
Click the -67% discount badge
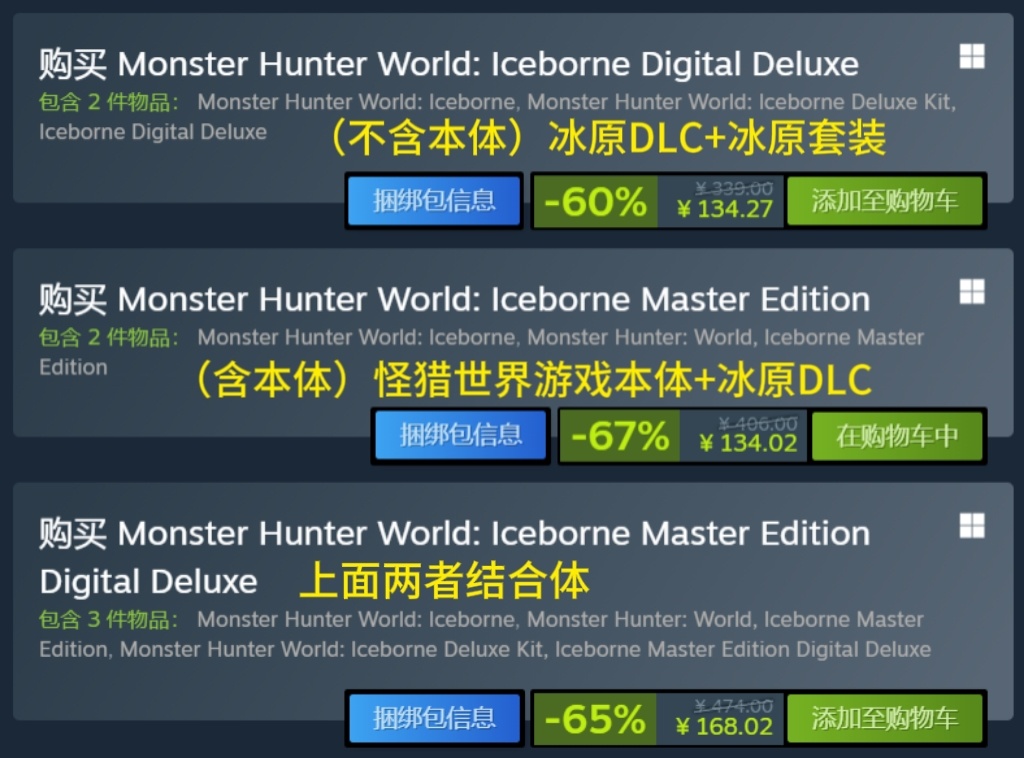[620, 435]
